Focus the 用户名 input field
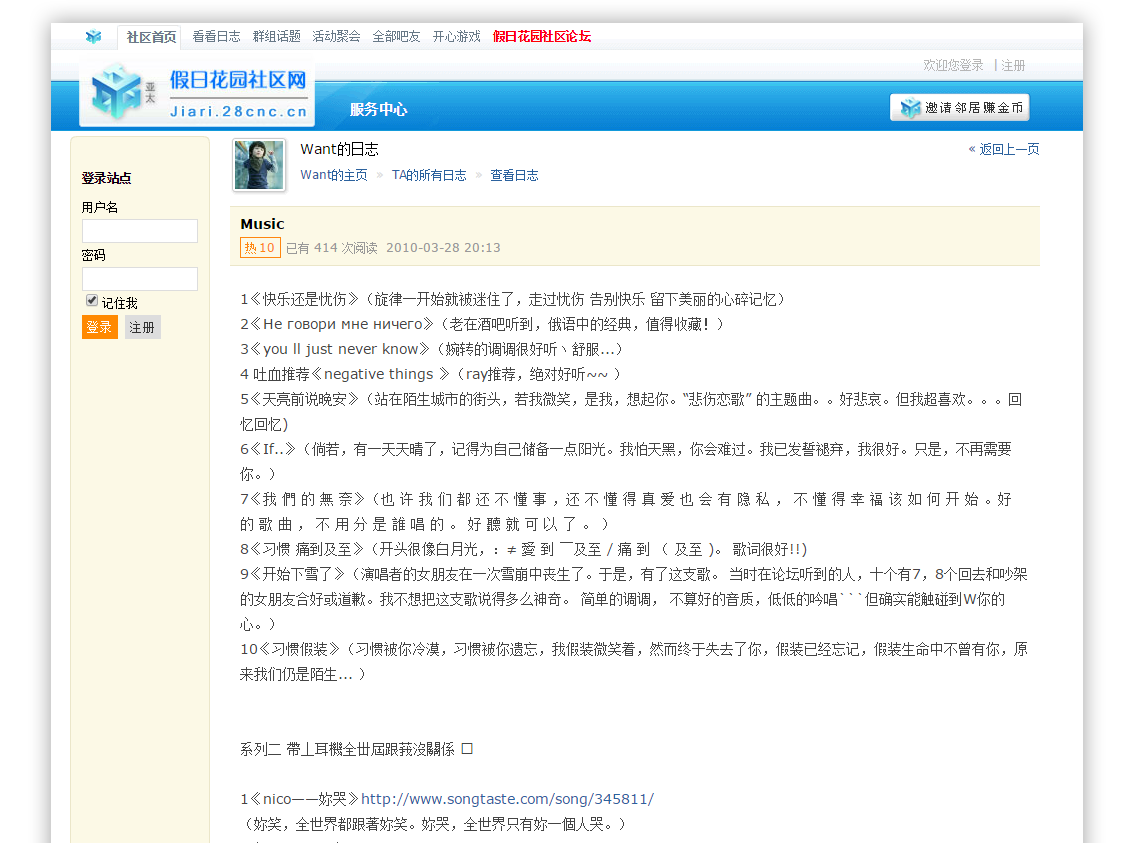 point(139,231)
